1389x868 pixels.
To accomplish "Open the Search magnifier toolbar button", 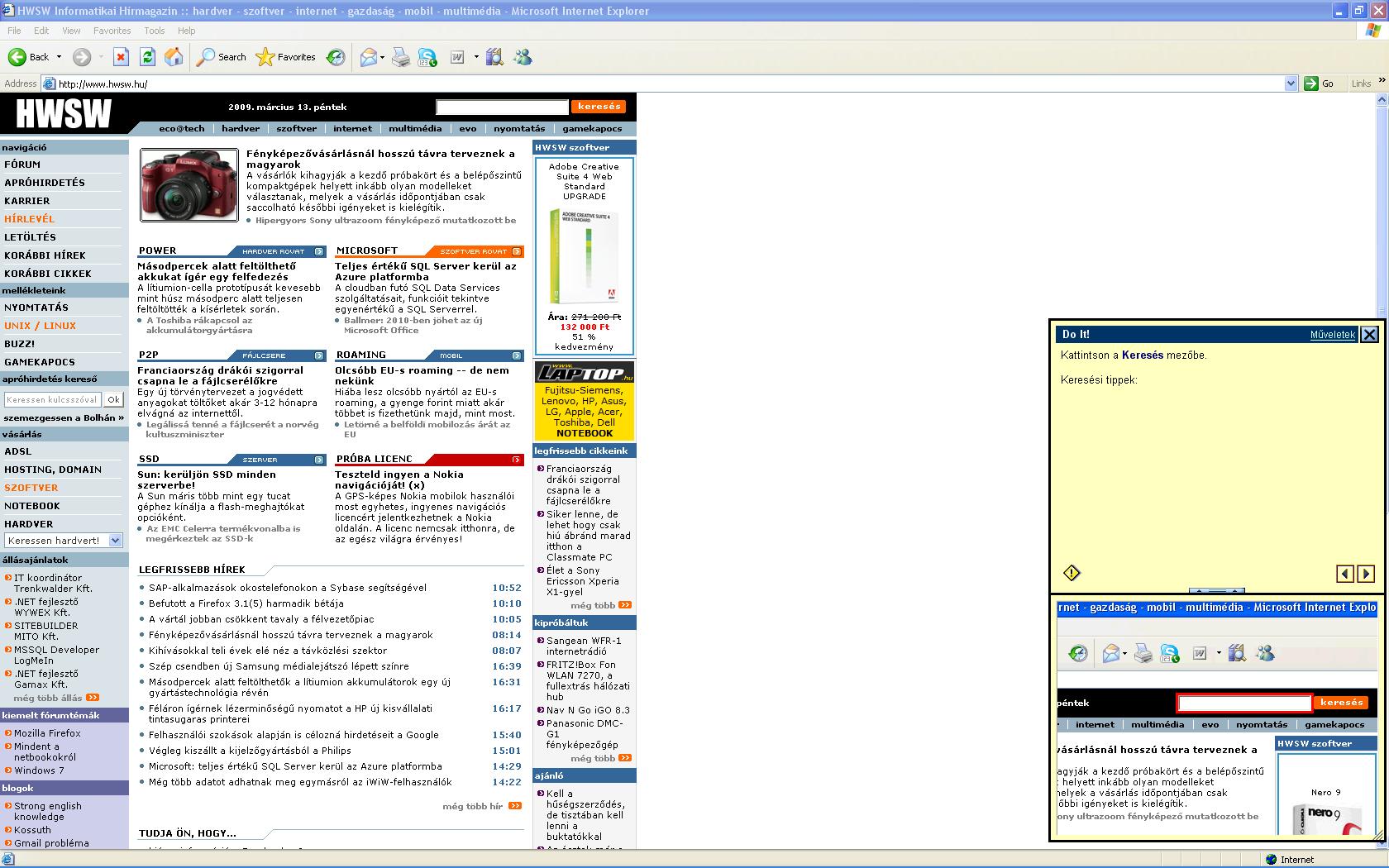I will click(222, 57).
